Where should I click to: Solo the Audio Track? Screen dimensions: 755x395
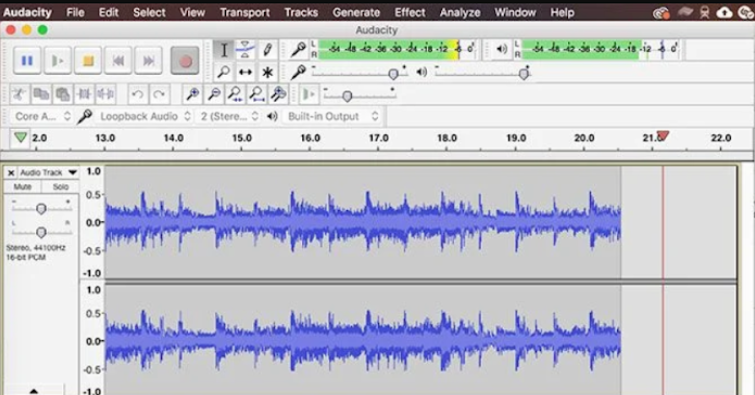(x=60, y=186)
